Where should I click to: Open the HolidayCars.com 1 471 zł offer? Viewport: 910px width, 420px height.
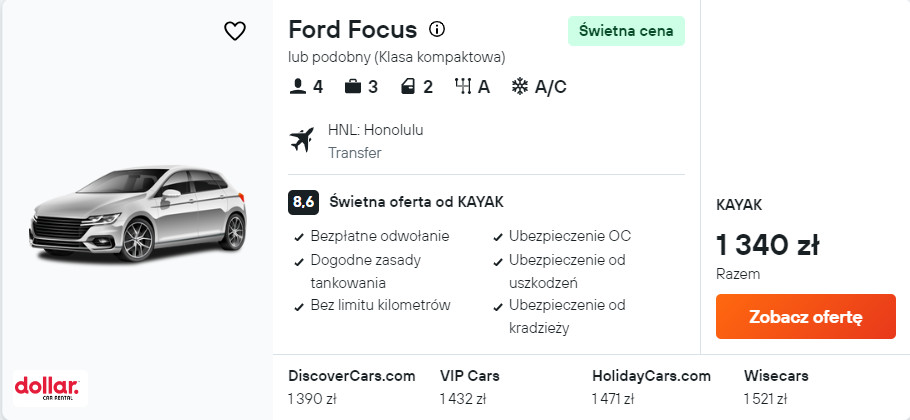pos(651,387)
